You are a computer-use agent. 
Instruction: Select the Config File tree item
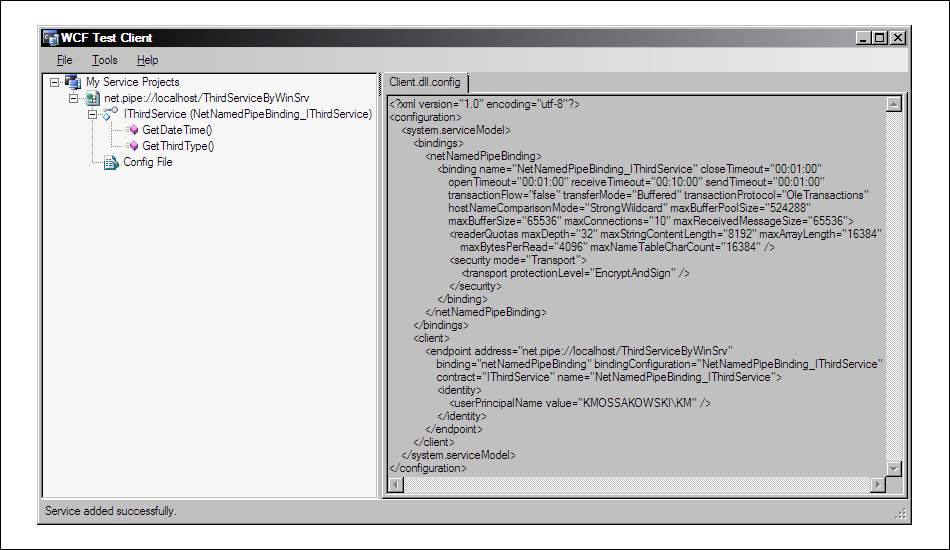click(x=148, y=162)
